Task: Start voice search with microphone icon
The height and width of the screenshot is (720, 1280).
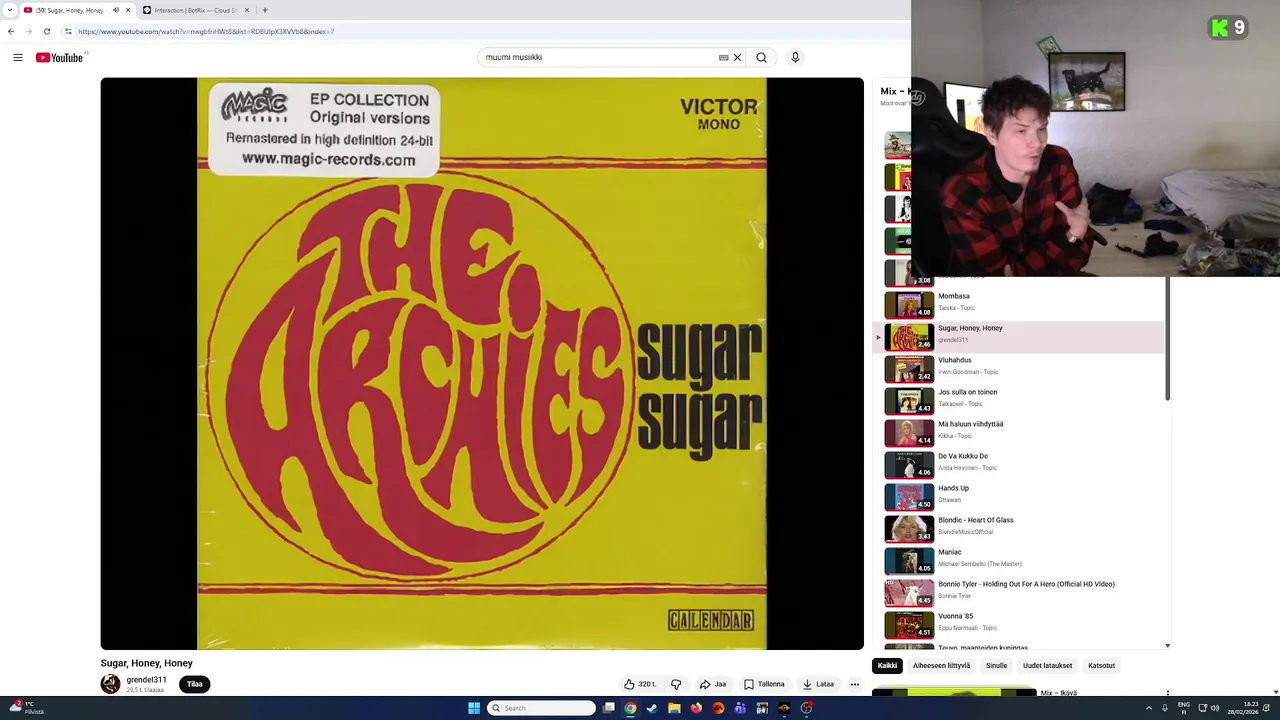Action: pyautogui.click(x=795, y=57)
